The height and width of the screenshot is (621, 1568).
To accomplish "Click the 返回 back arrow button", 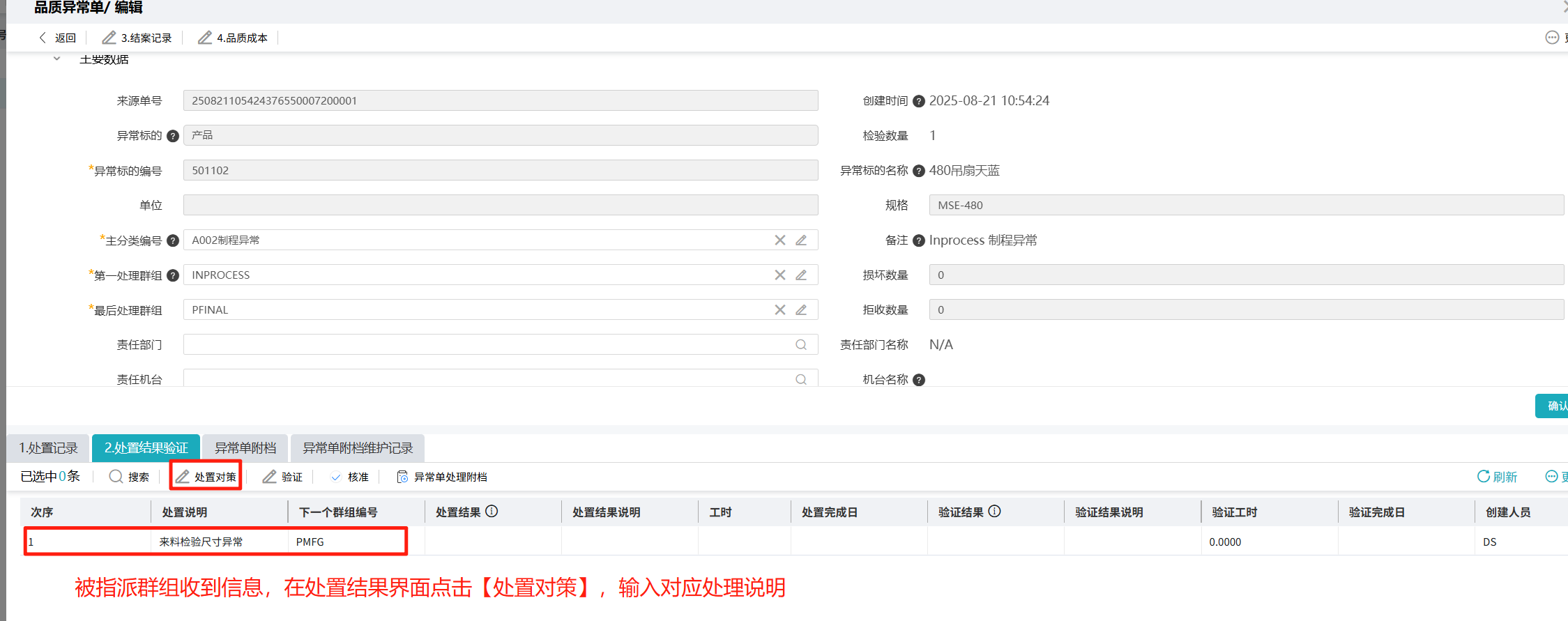I will [x=57, y=38].
